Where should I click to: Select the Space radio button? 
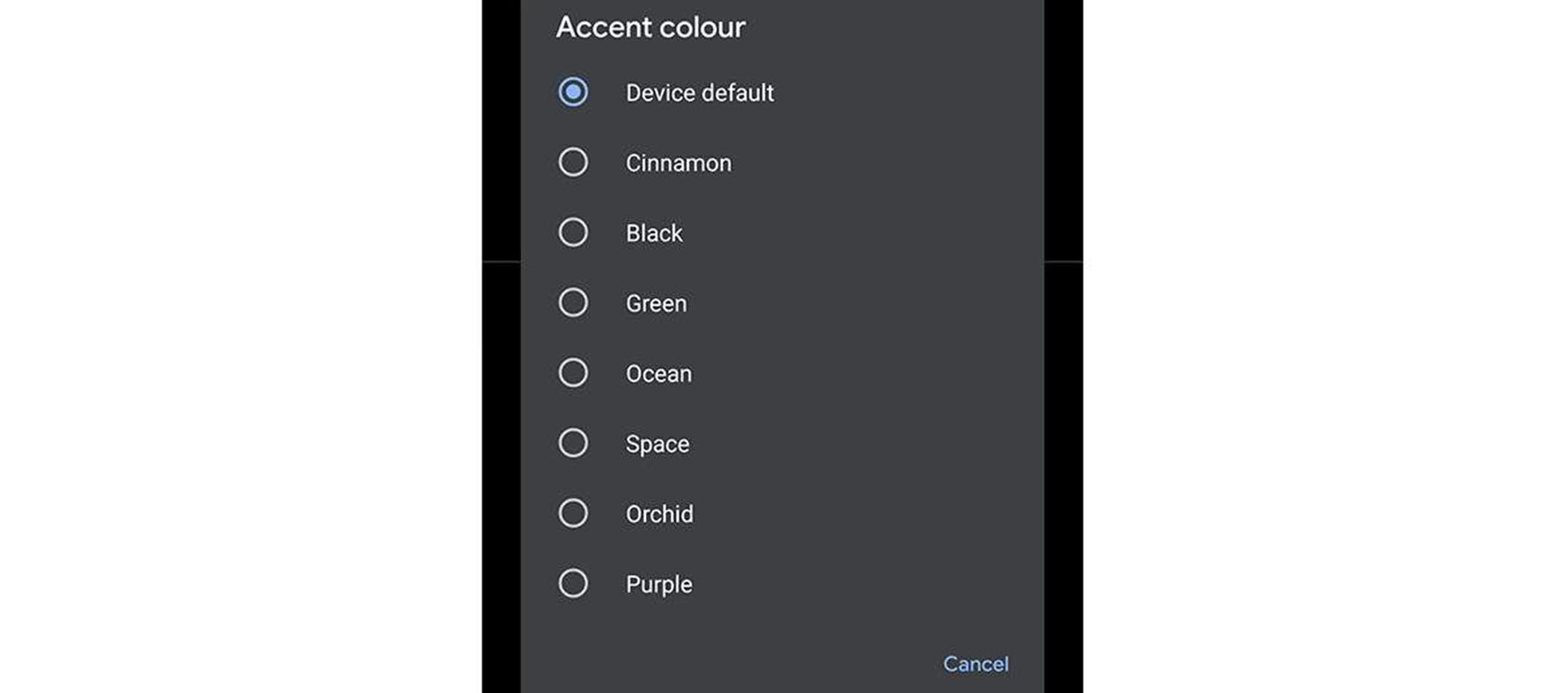coord(573,443)
